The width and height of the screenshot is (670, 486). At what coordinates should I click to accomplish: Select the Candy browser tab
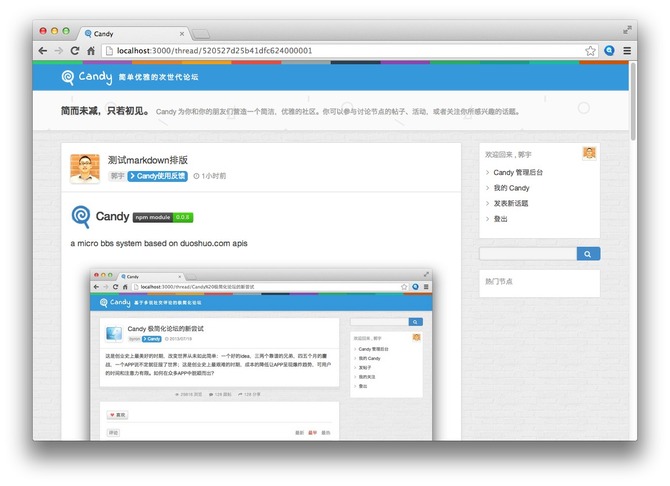click(132, 34)
